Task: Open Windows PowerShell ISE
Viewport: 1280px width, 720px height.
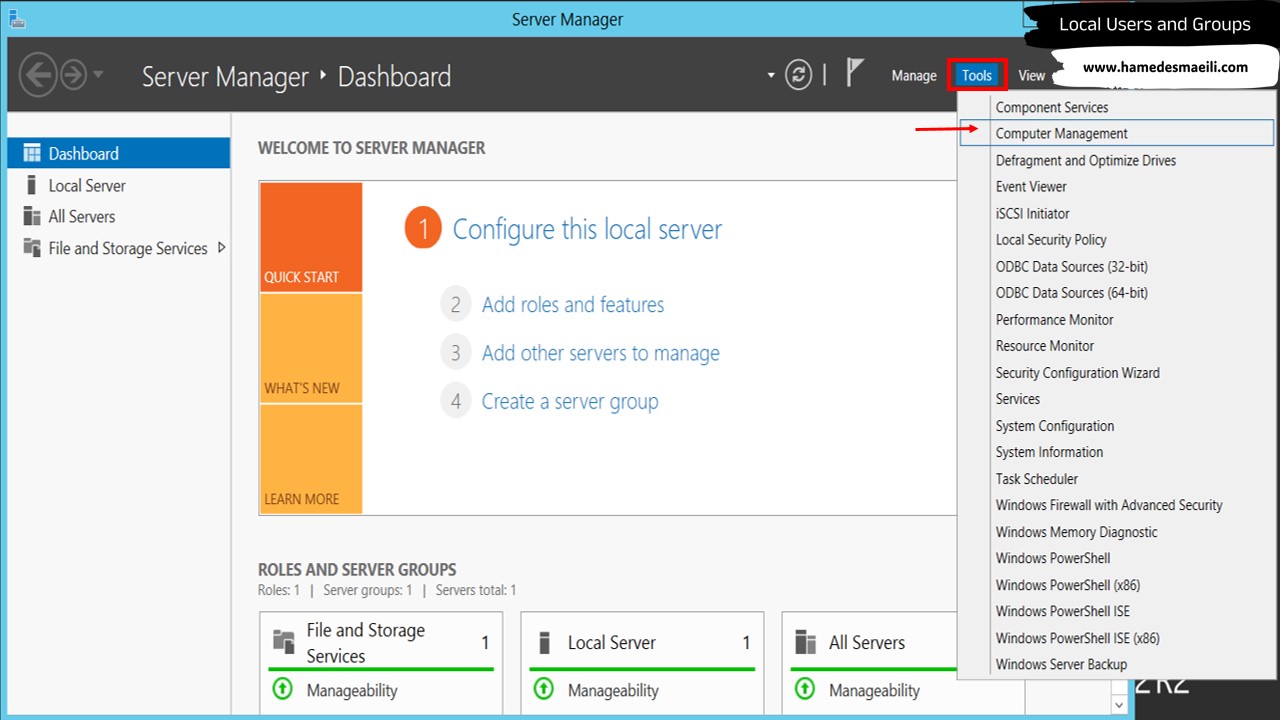Action: [1117, 611]
